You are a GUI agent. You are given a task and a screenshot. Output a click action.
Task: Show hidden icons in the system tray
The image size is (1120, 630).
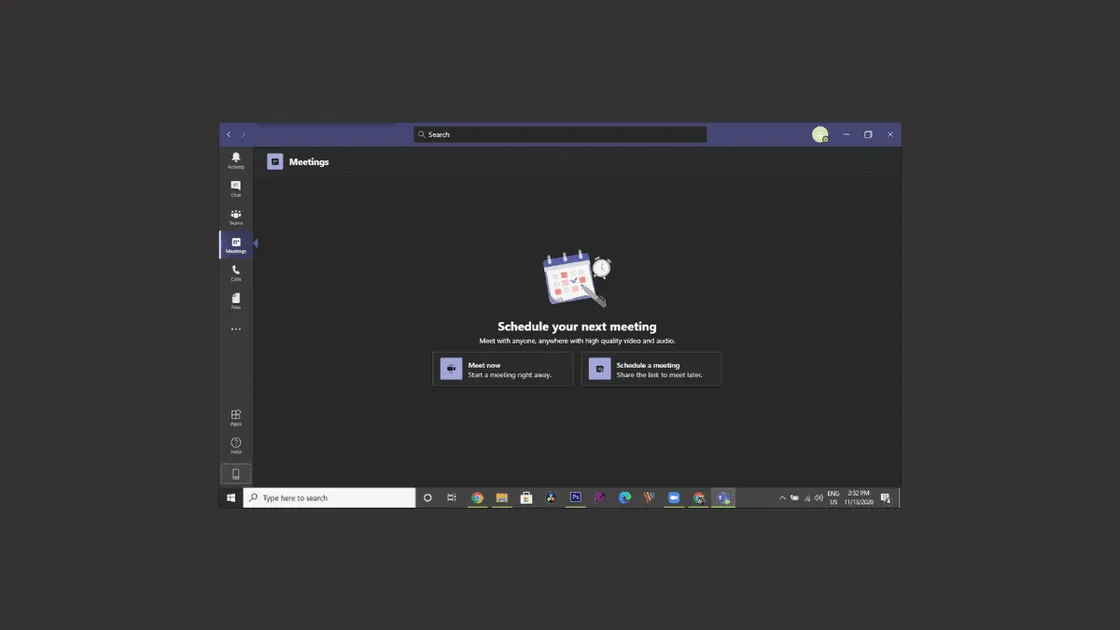(782, 497)
